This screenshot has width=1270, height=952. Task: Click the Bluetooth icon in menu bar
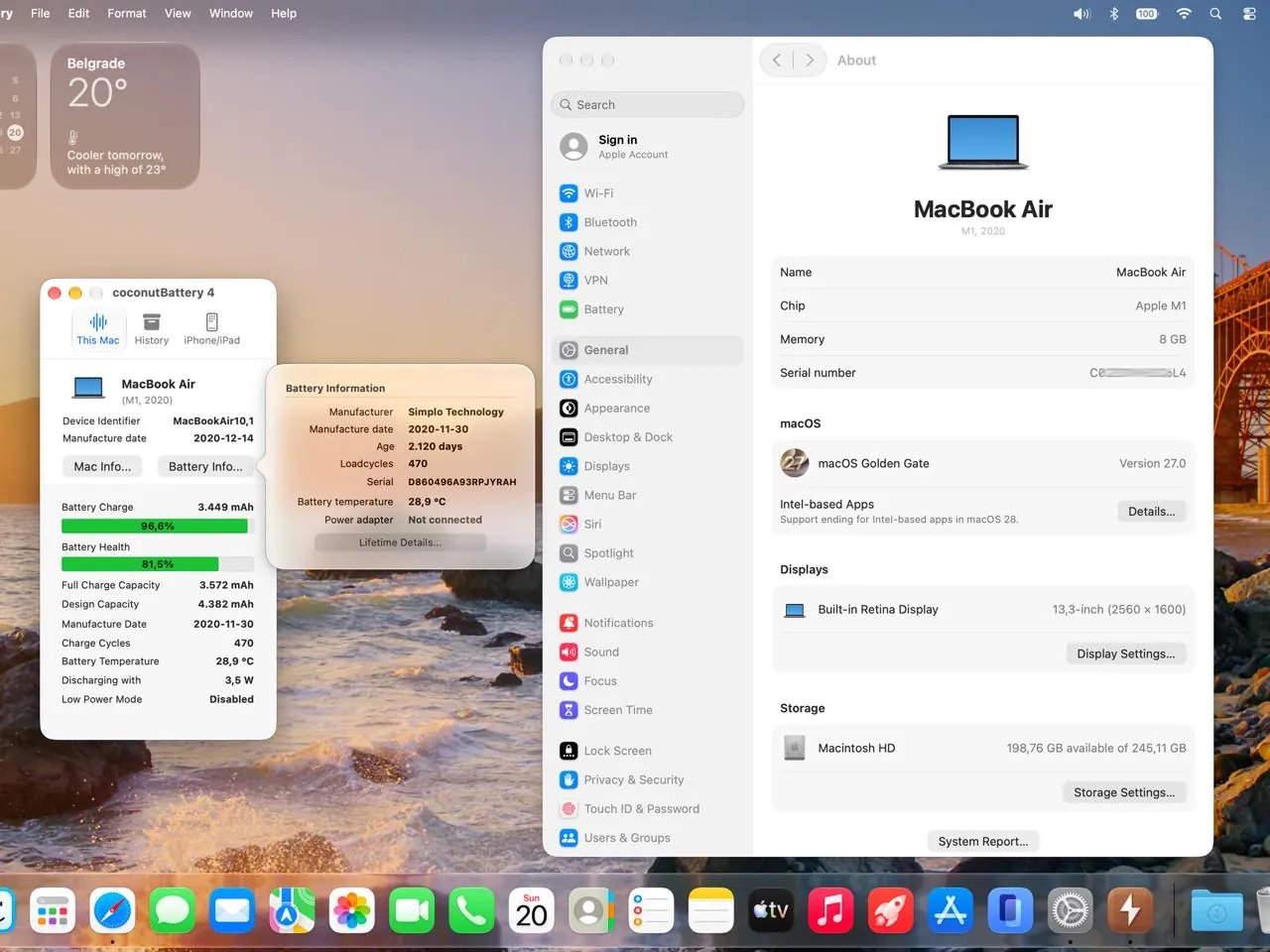pyautogui.click(x=1113, y=14)
